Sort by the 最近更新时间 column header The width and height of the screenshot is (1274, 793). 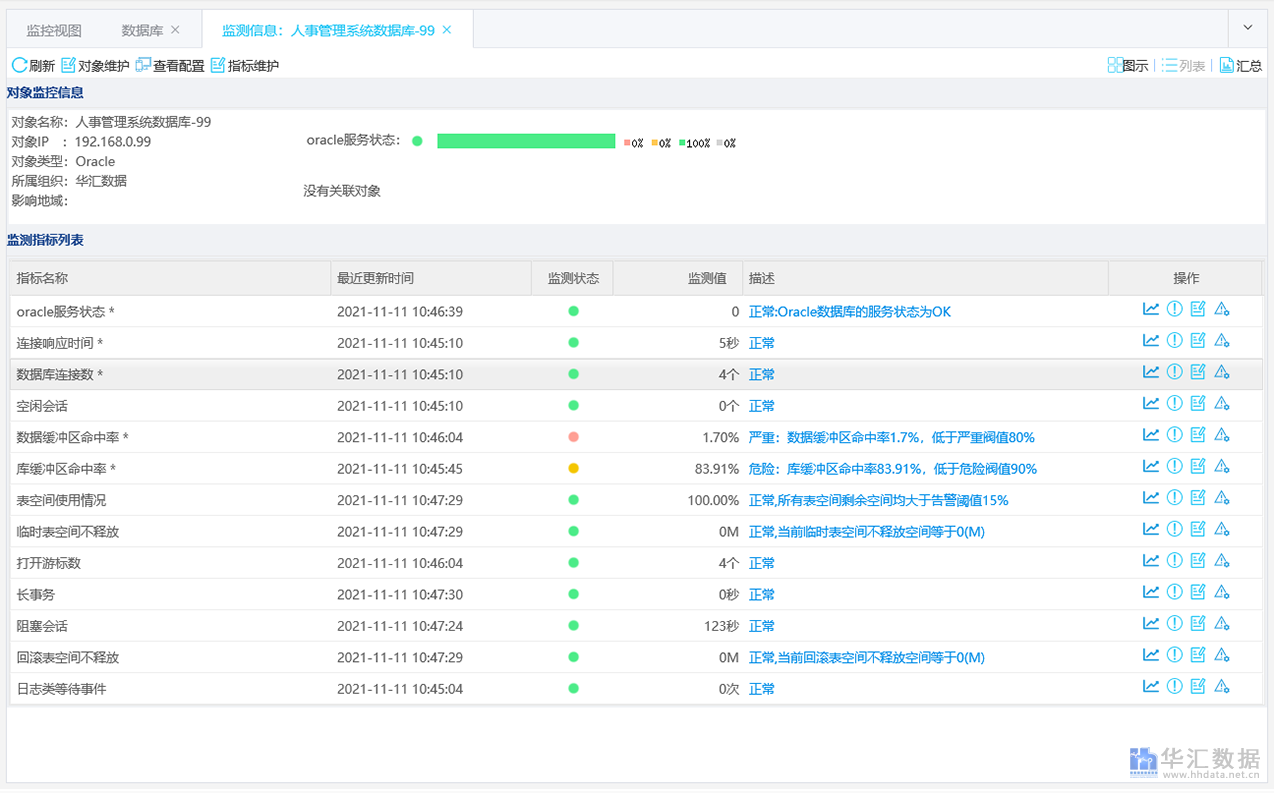click(x=375, y=278)
